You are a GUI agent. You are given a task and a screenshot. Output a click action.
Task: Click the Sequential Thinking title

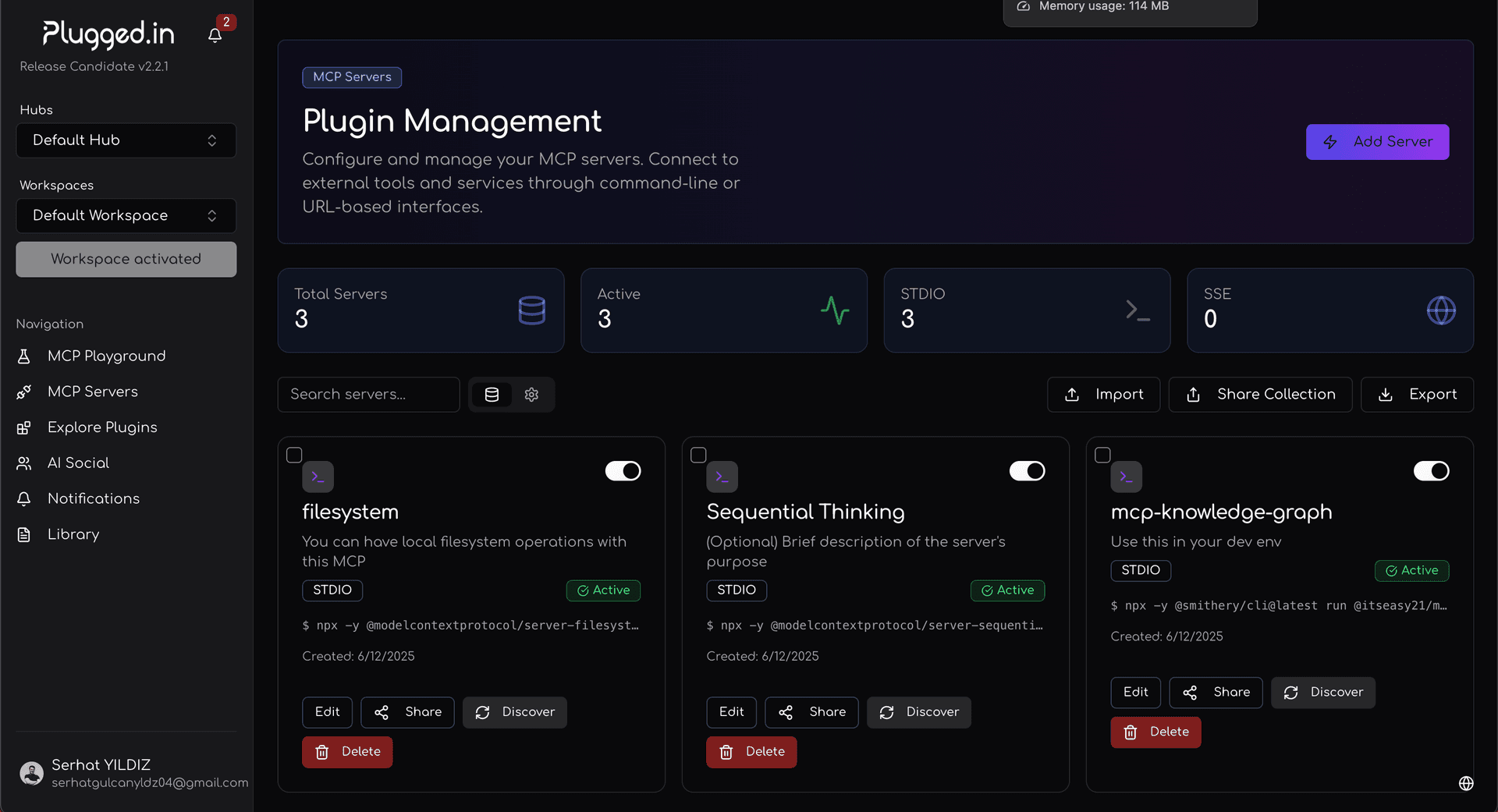click(x=805, y=512)
